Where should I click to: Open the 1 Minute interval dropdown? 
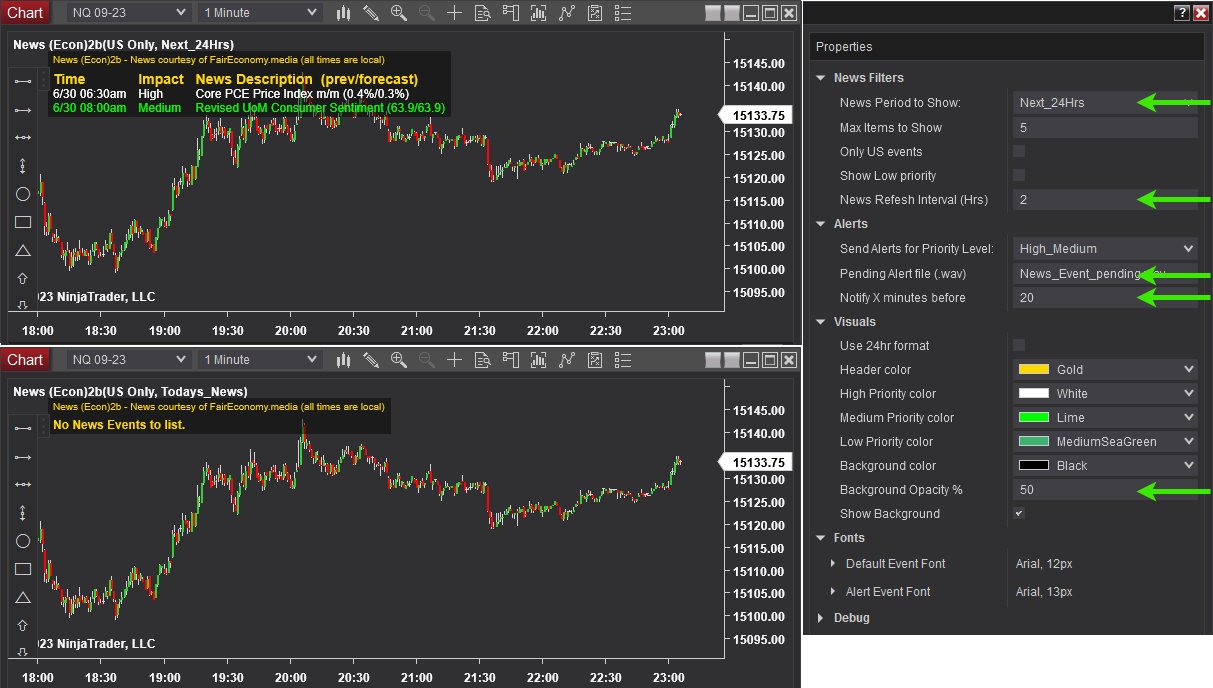[x=258, y=12]
